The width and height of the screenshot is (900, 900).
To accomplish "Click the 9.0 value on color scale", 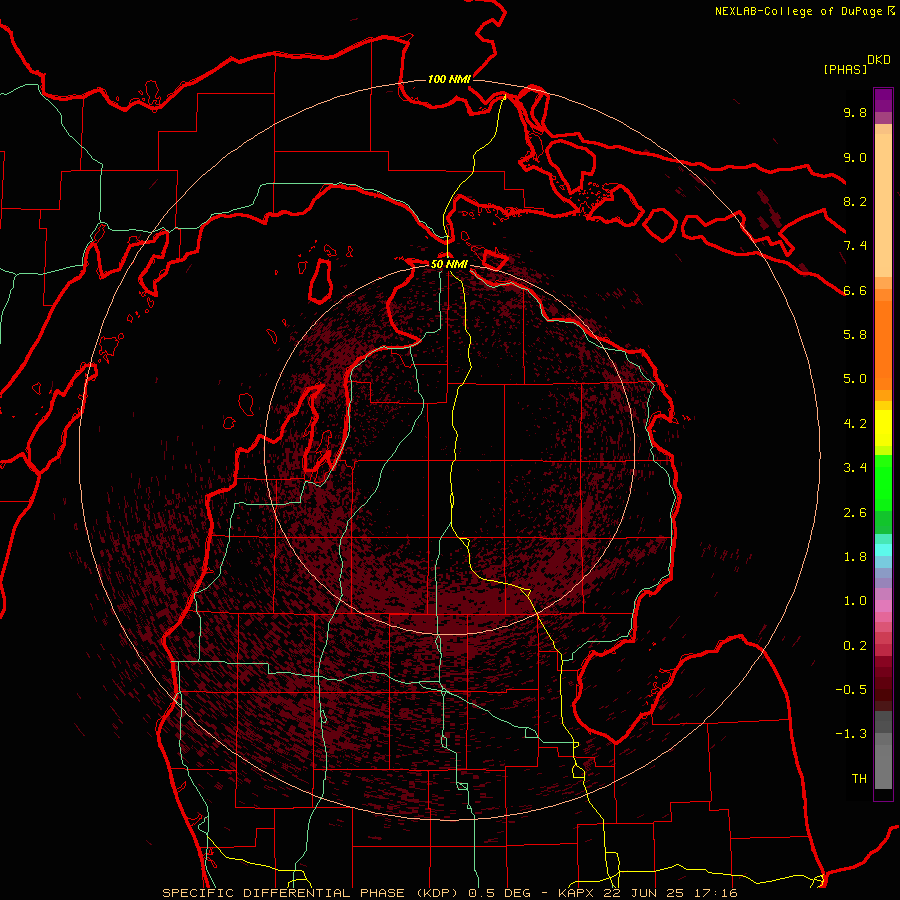I will pos(855,157).
